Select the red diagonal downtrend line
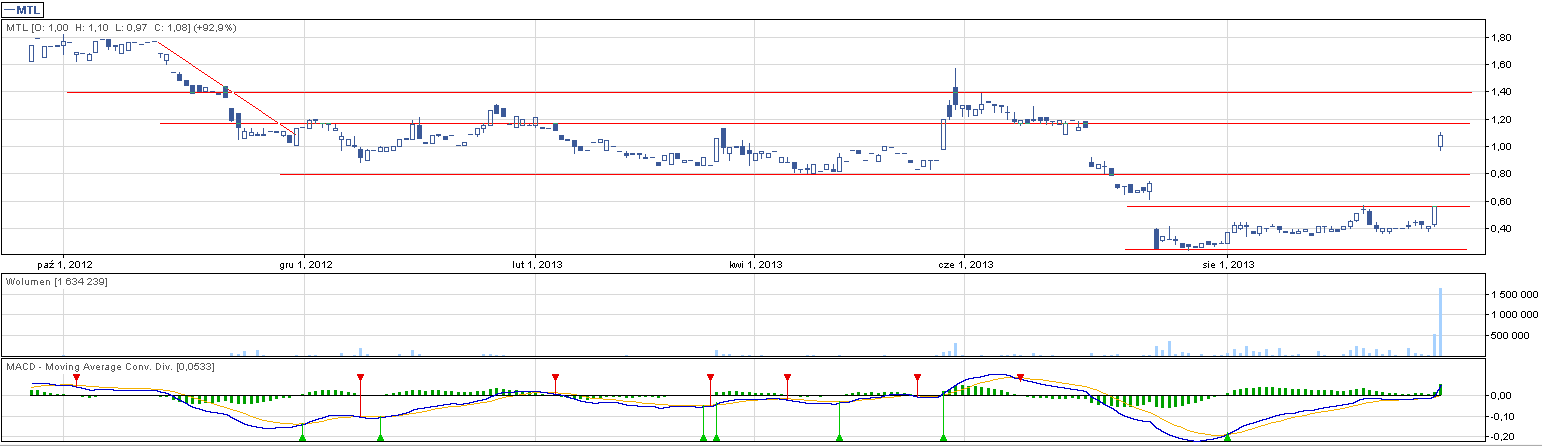1542x446 pixels. pyautogui.click(x=228, y=87)
